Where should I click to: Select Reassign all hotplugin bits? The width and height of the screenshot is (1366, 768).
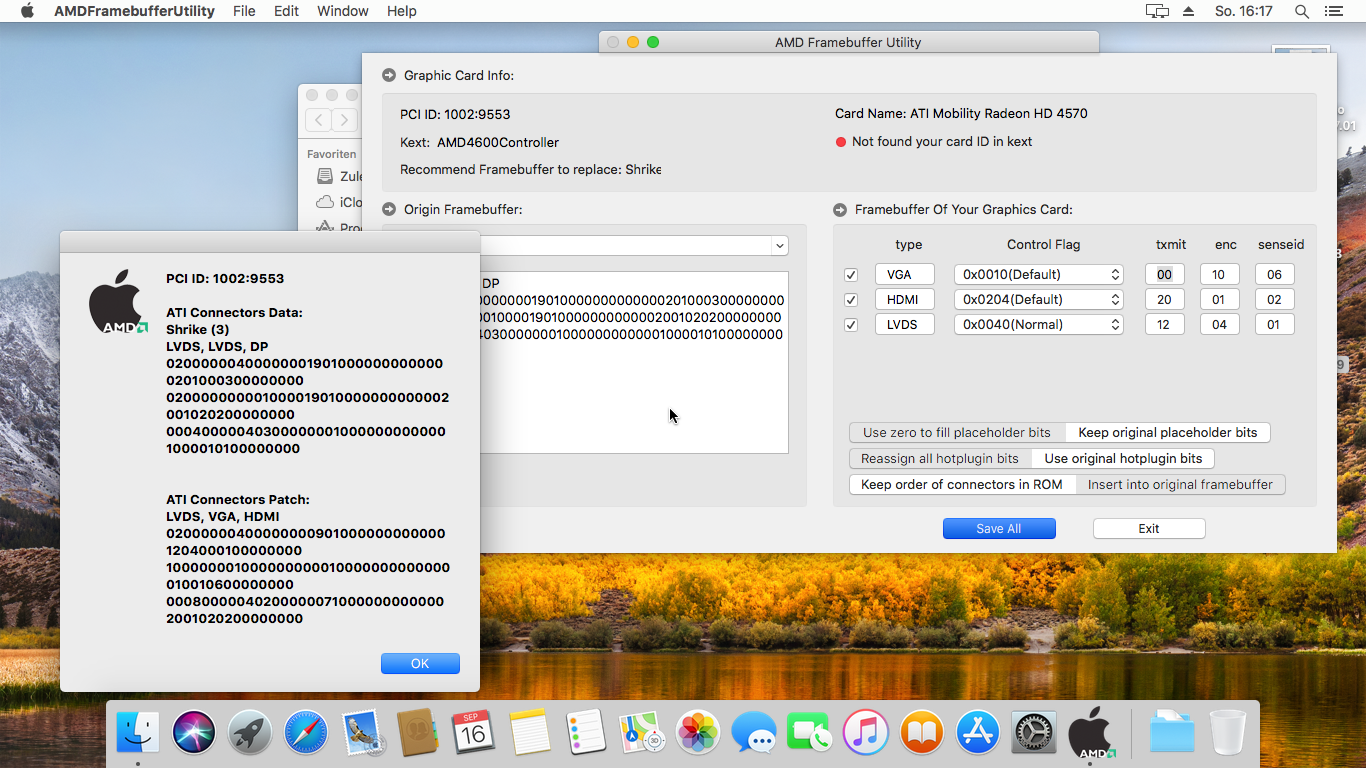(940, 458)
